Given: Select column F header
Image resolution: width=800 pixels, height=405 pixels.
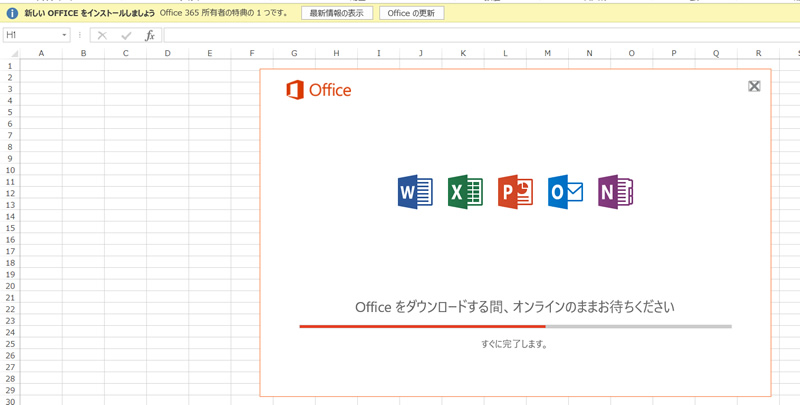Looking at the screenshot, I should pyautogui.click(x=252, y=53).
